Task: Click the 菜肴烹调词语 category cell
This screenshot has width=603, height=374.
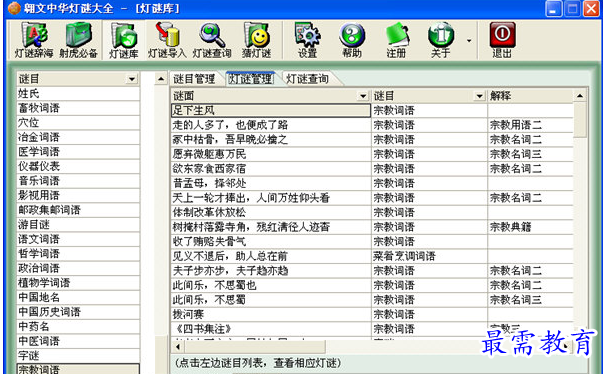Action: [x=429, y=256]
